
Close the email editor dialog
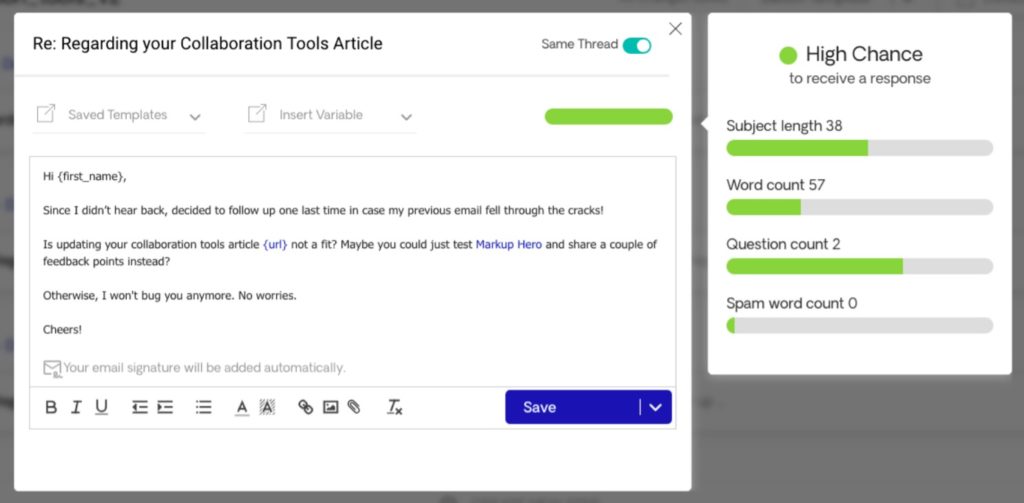675,29
